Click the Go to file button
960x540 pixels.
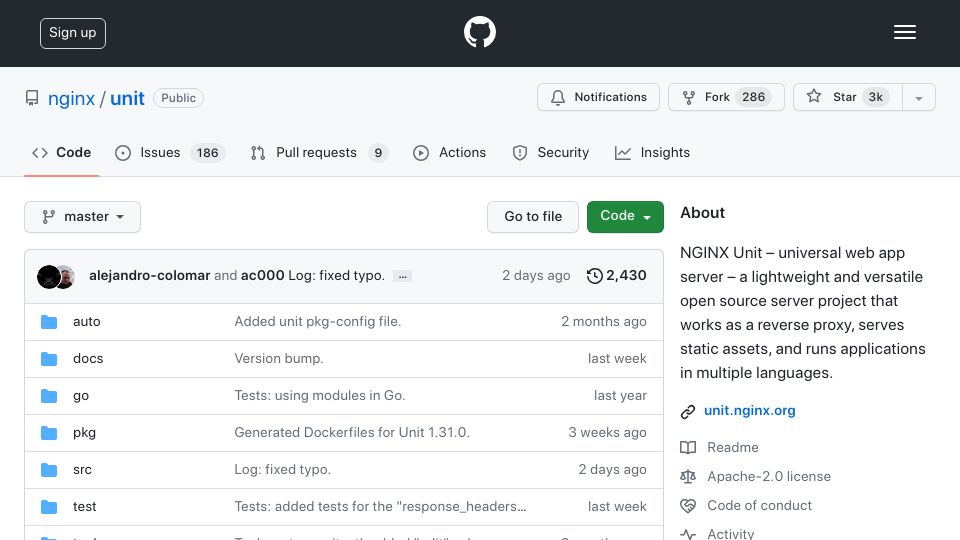[x=533, y=217]
